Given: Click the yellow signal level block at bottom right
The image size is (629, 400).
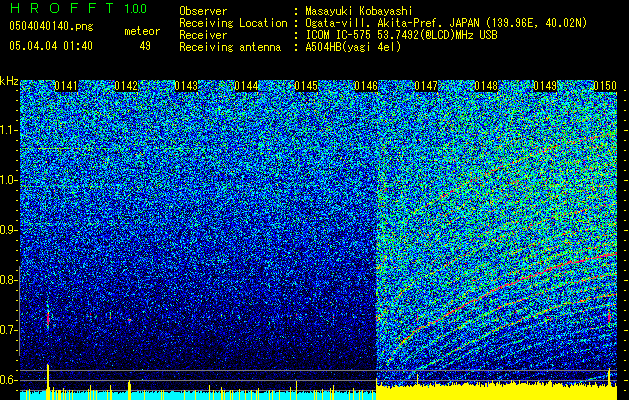Looking at the screenshot, I should pos(496,392).
